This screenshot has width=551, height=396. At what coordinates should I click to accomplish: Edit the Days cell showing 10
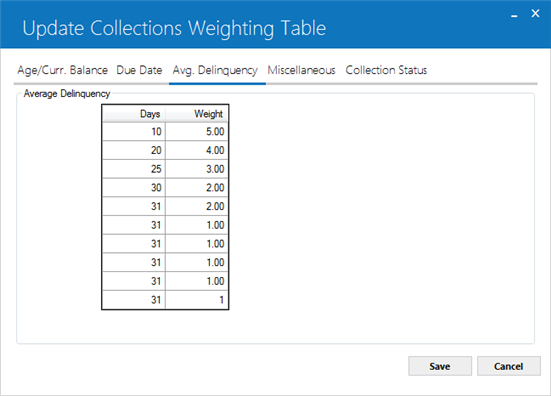coord(134,132)
